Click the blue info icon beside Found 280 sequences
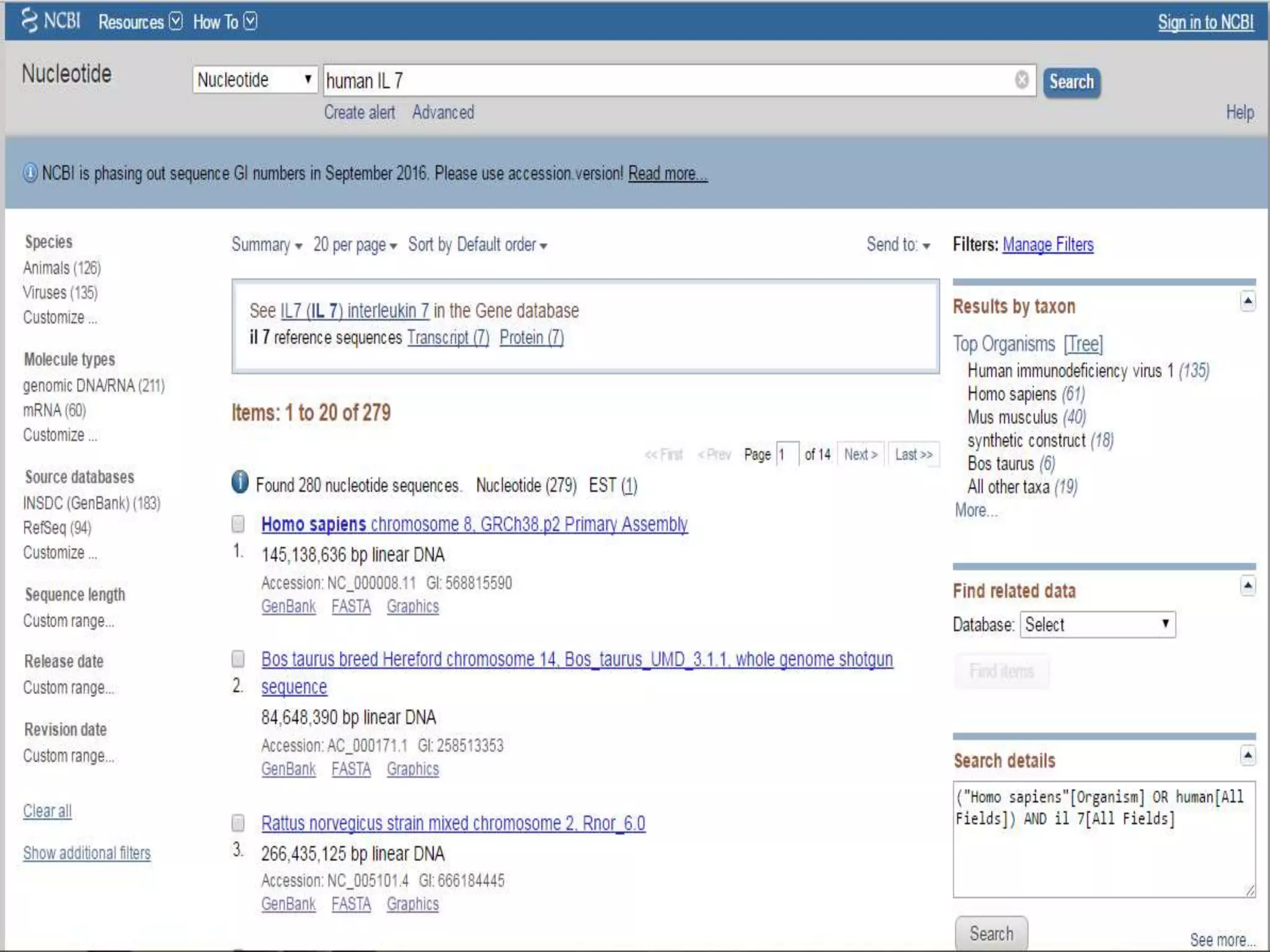The image size is (1270, 952). coord(240,482)
